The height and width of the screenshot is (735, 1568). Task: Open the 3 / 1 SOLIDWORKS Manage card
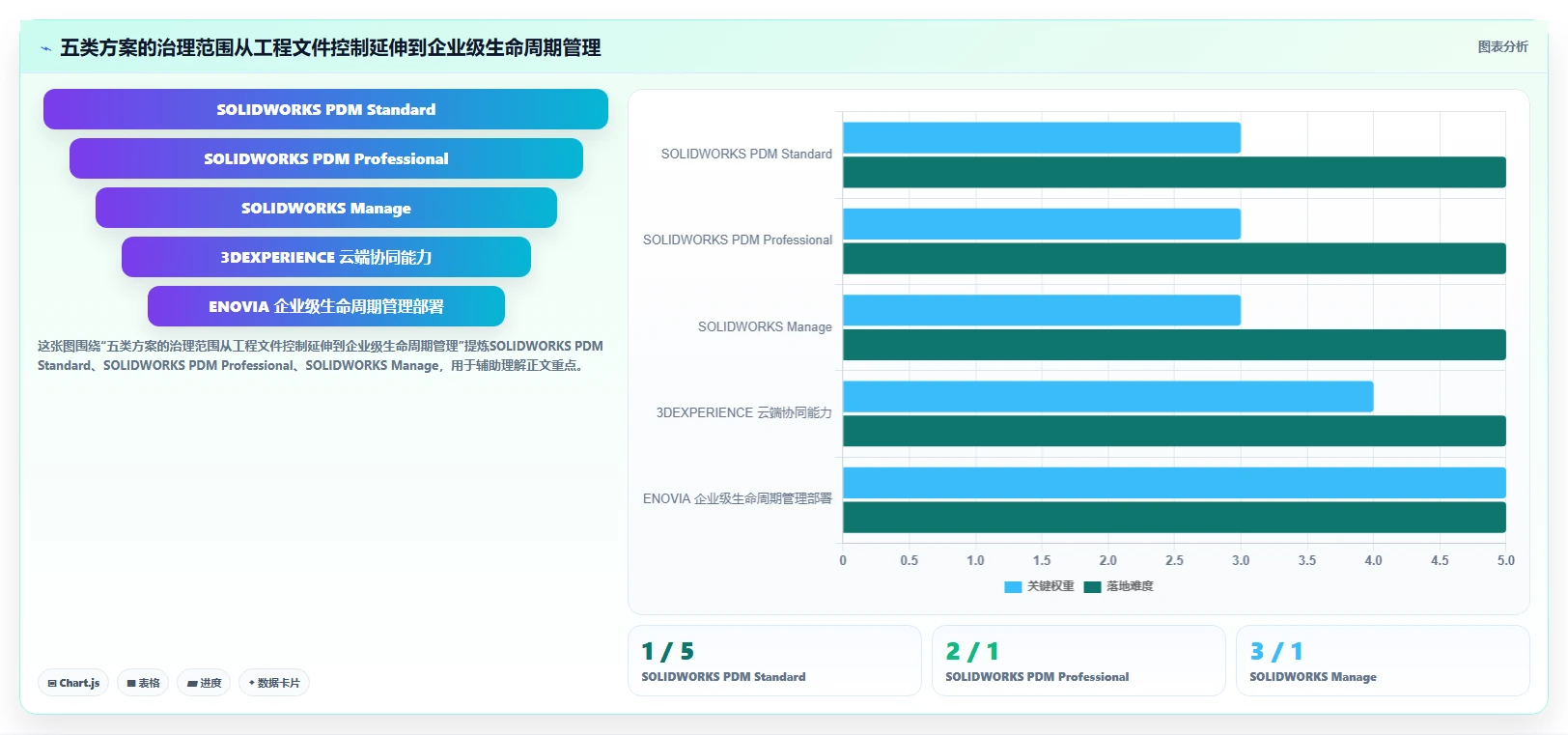pyautogui.click(x=1383, y=661)
